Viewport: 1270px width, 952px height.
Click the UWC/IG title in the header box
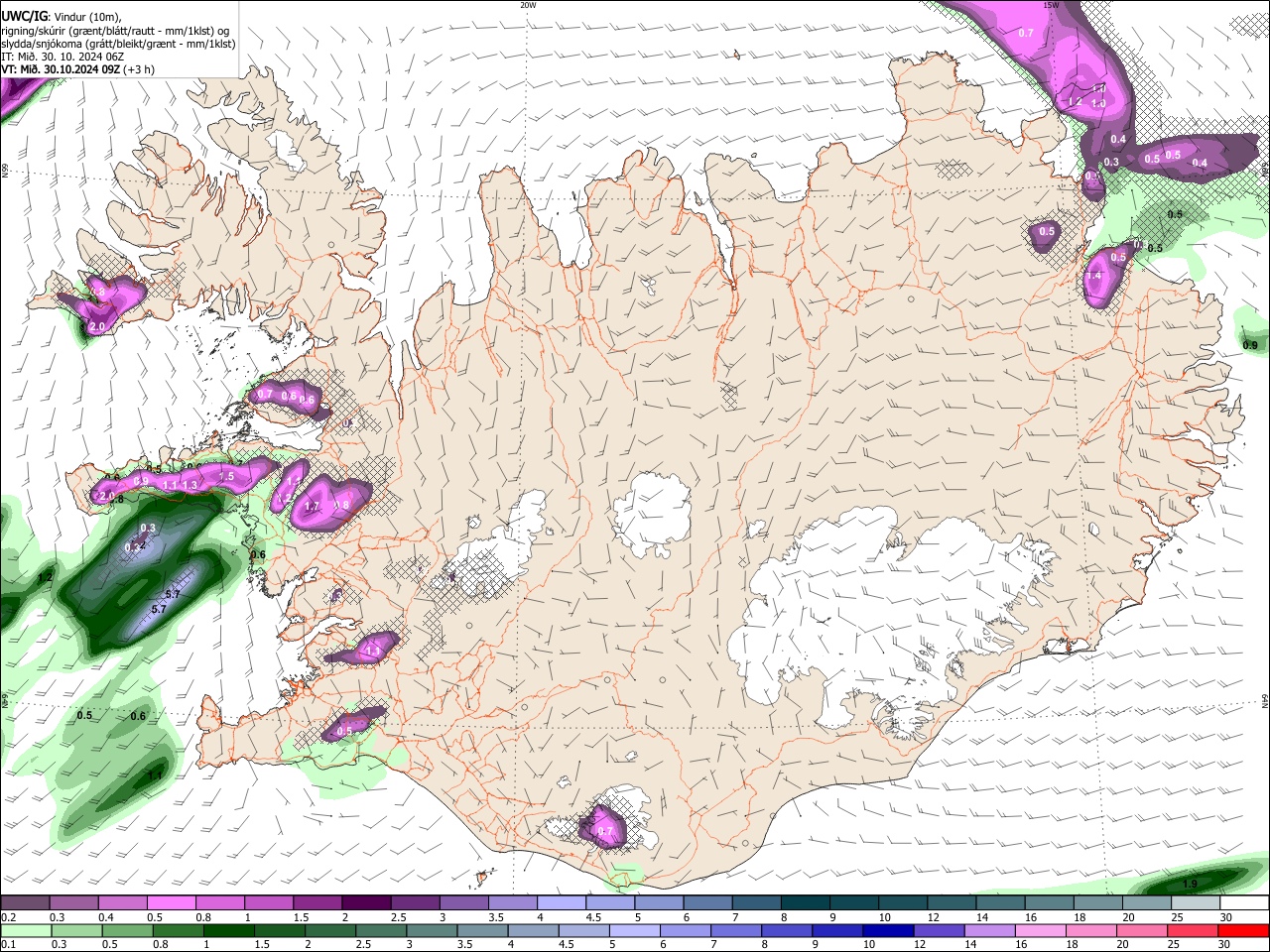point(24,17)
